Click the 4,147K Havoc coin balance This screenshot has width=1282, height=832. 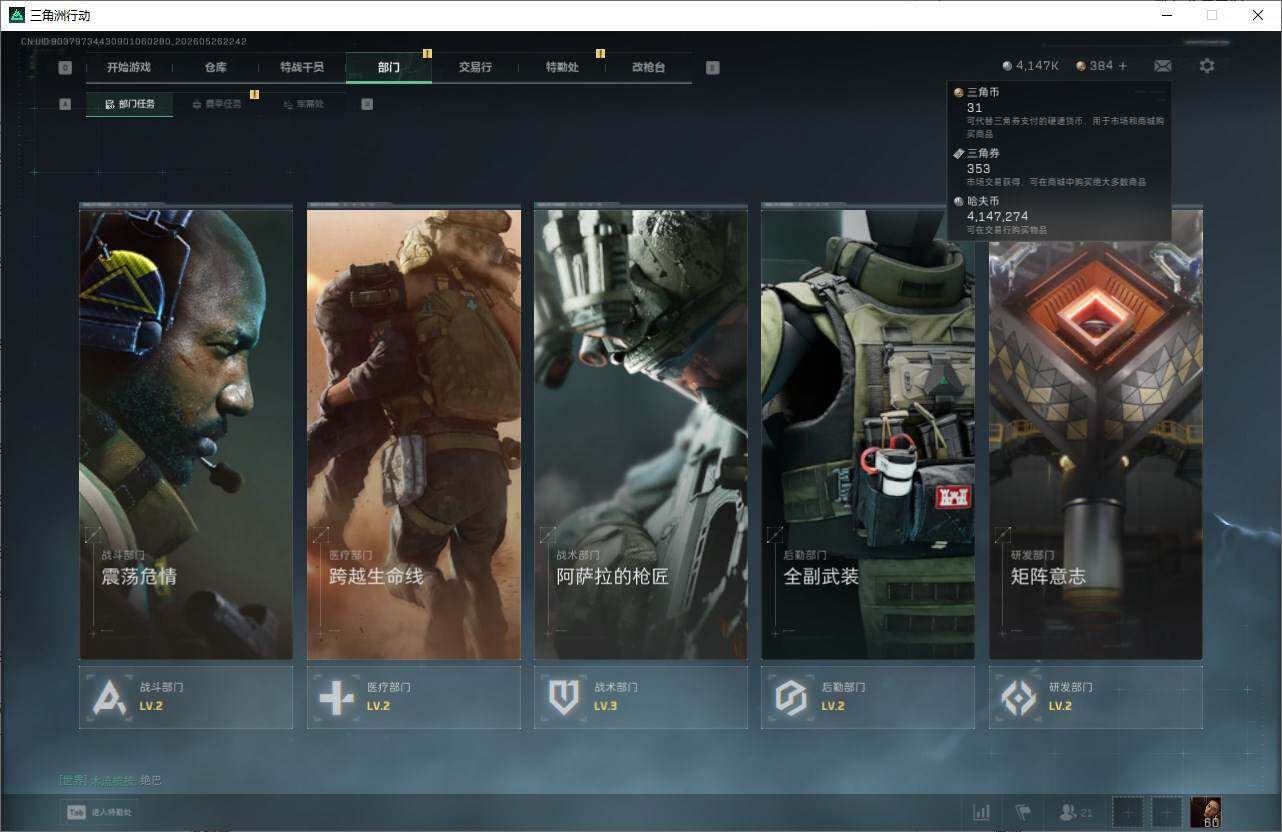(1031, 66)
